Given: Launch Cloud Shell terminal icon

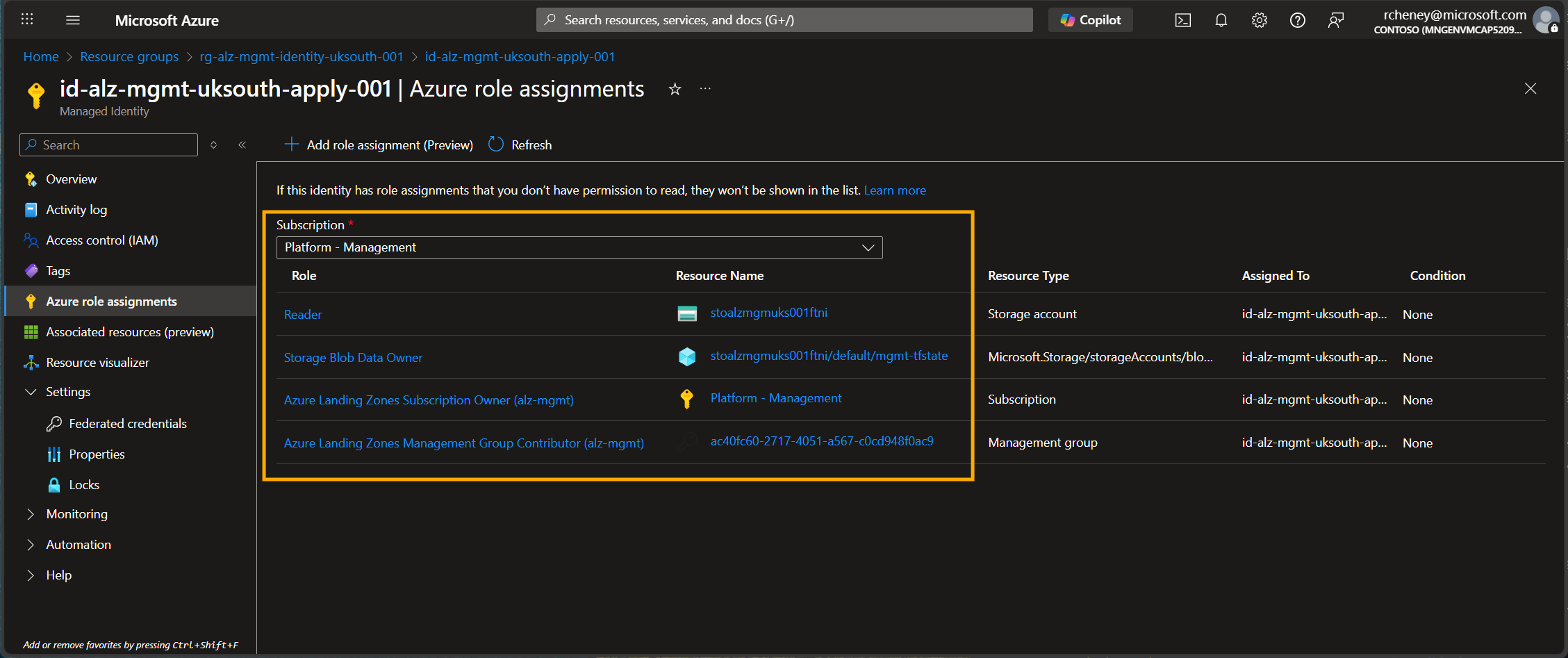Looking at the screenshot, I should (x=1182, y=20).
